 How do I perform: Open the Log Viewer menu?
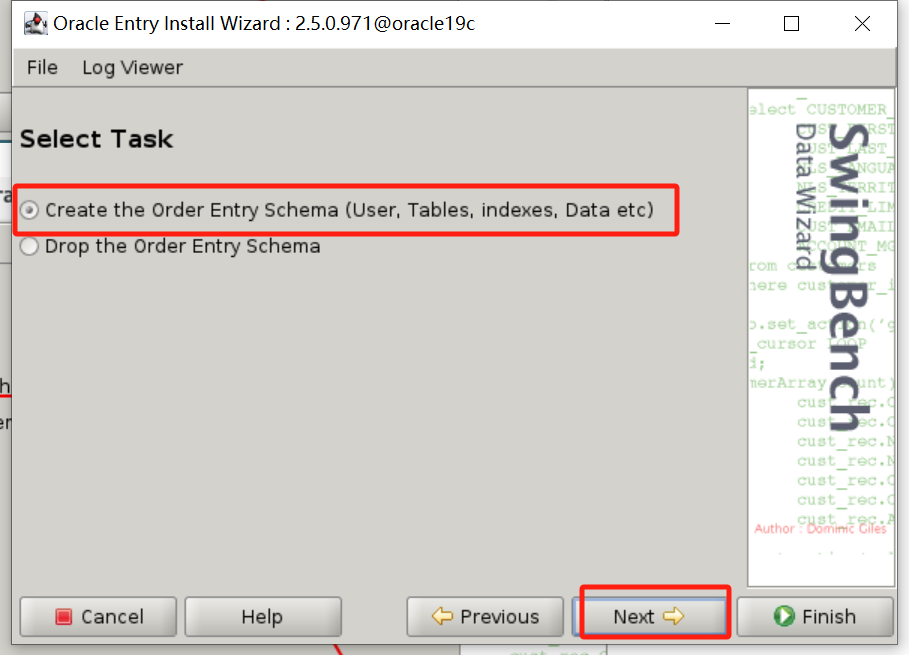point(132,68)
